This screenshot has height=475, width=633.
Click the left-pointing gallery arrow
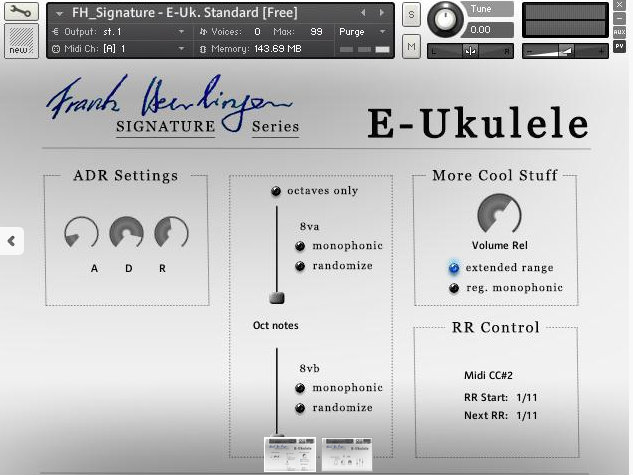click(x=11, y=241)
